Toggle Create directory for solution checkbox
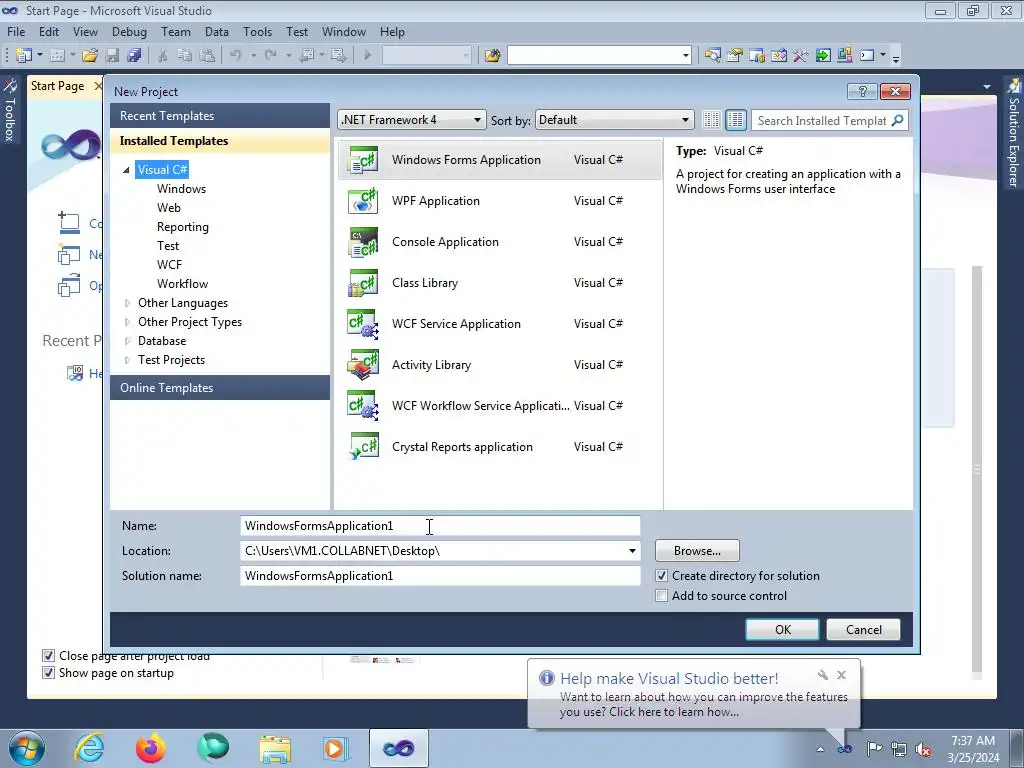The width and height of the screenshot is (1024, 768). 662,576
